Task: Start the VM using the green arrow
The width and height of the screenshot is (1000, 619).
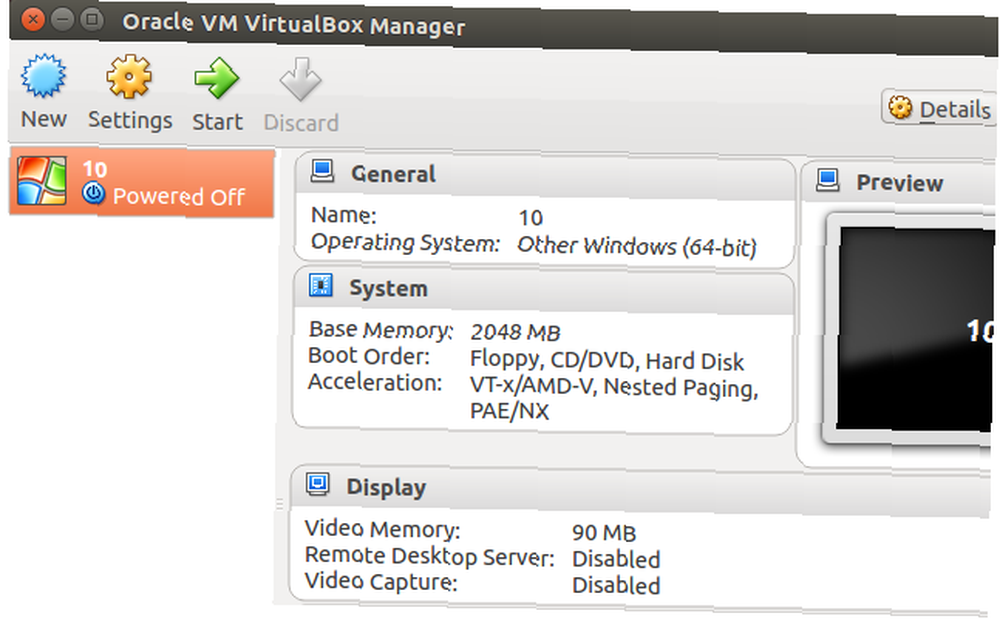Action: tap(217, 78)
